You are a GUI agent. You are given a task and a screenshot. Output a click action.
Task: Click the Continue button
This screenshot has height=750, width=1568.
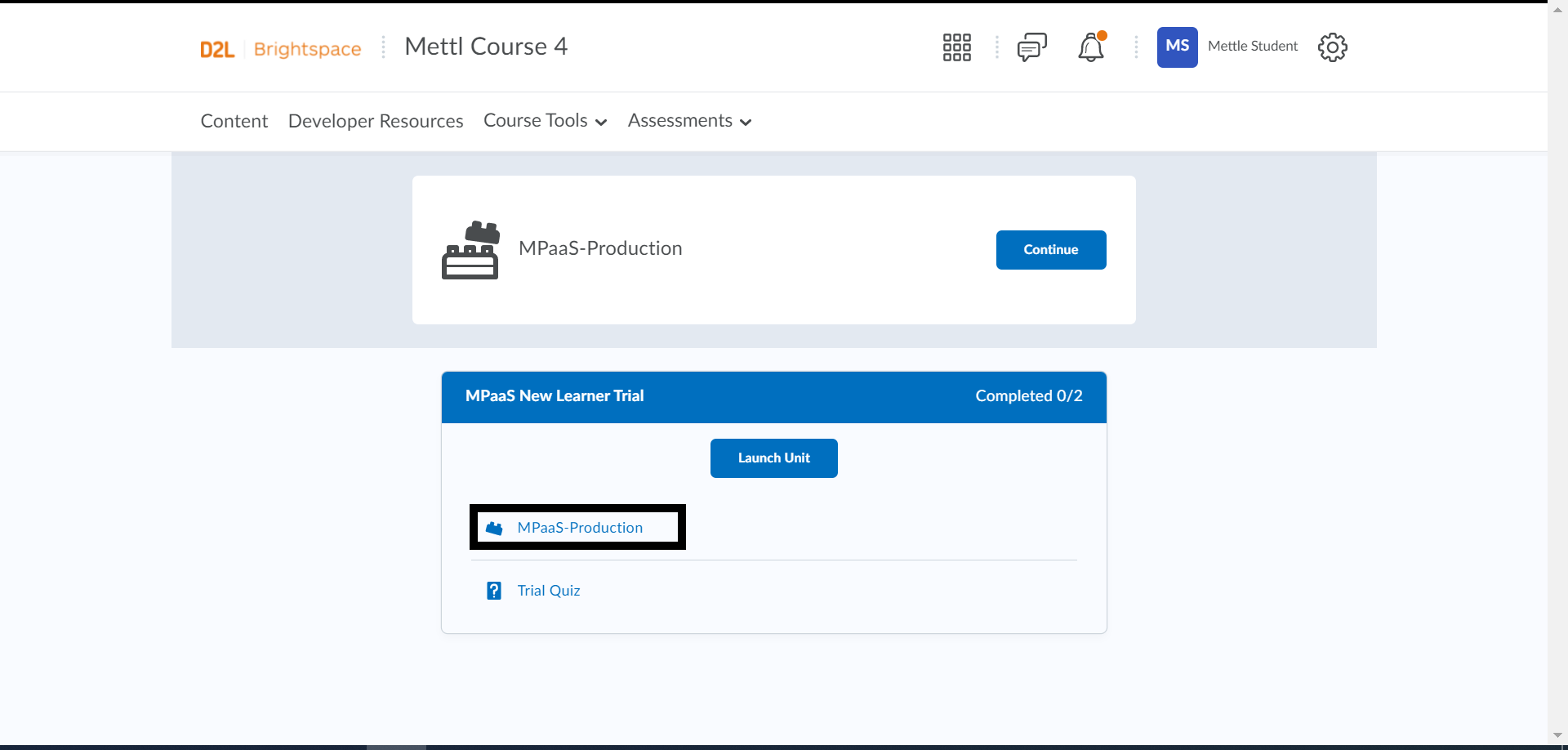(x=1051, y=250)
